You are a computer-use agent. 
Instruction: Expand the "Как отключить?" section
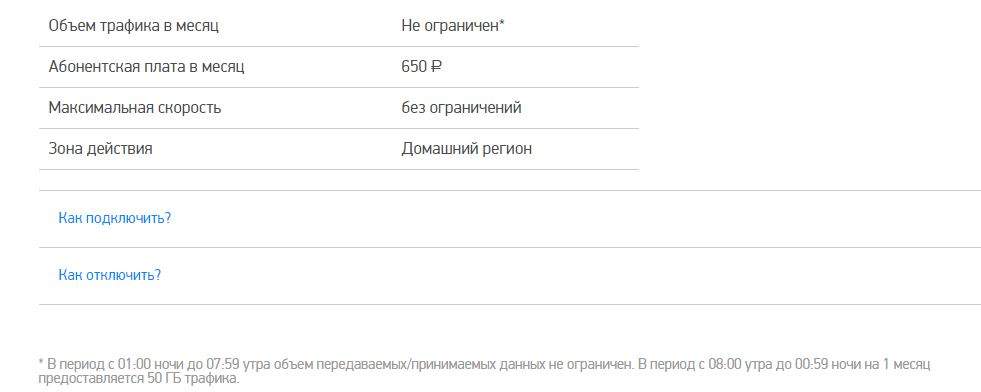[109, 275]
